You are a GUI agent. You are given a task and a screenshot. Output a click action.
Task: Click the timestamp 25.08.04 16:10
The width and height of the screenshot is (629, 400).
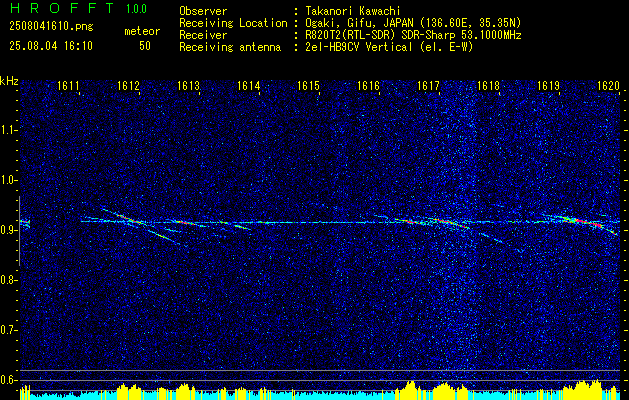[51, 46]
